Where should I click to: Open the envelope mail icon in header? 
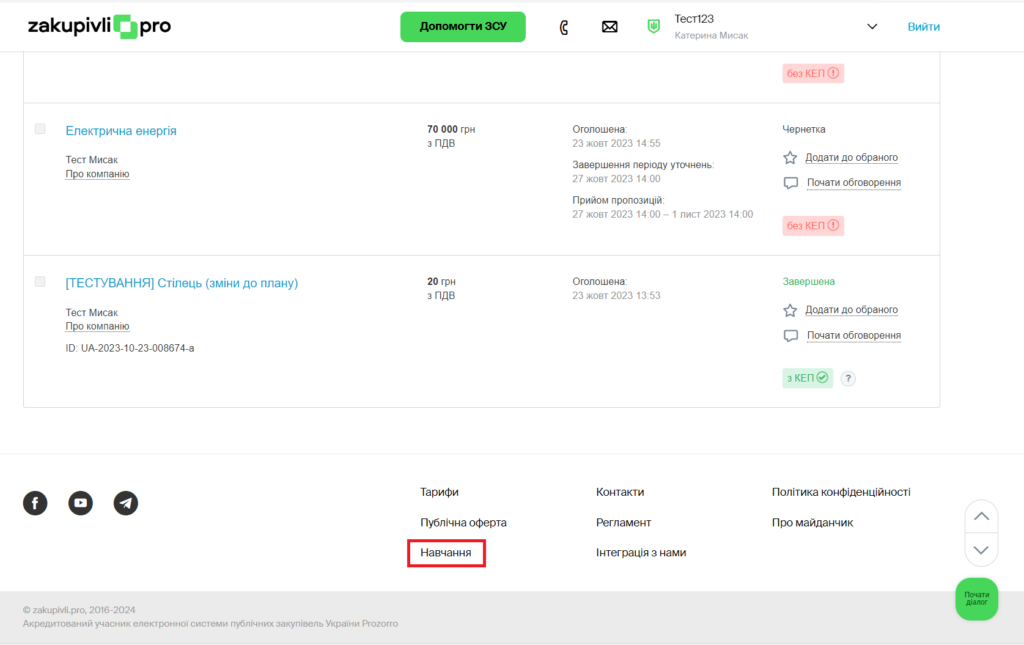(609, 27)
